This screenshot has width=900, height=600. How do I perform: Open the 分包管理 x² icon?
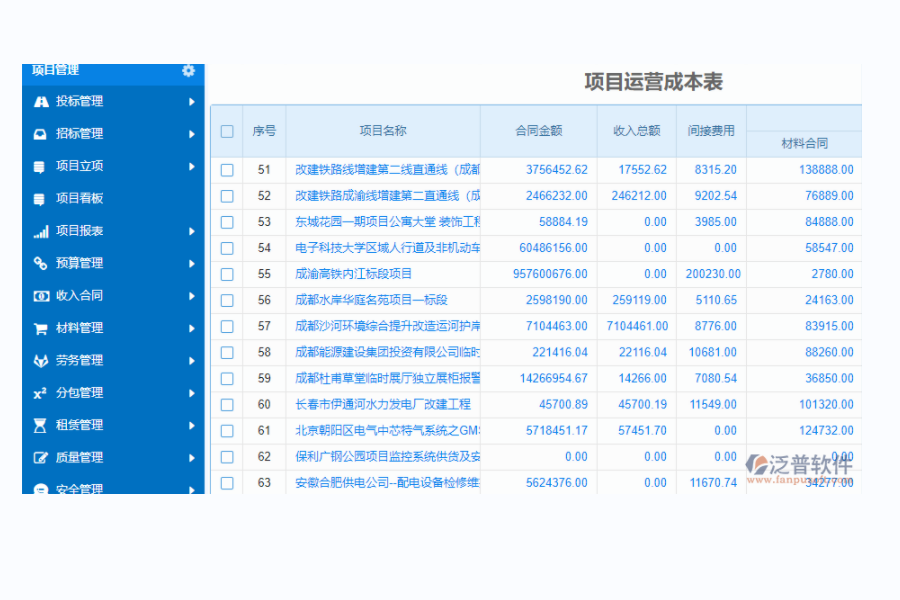click(x=39, y=392)
